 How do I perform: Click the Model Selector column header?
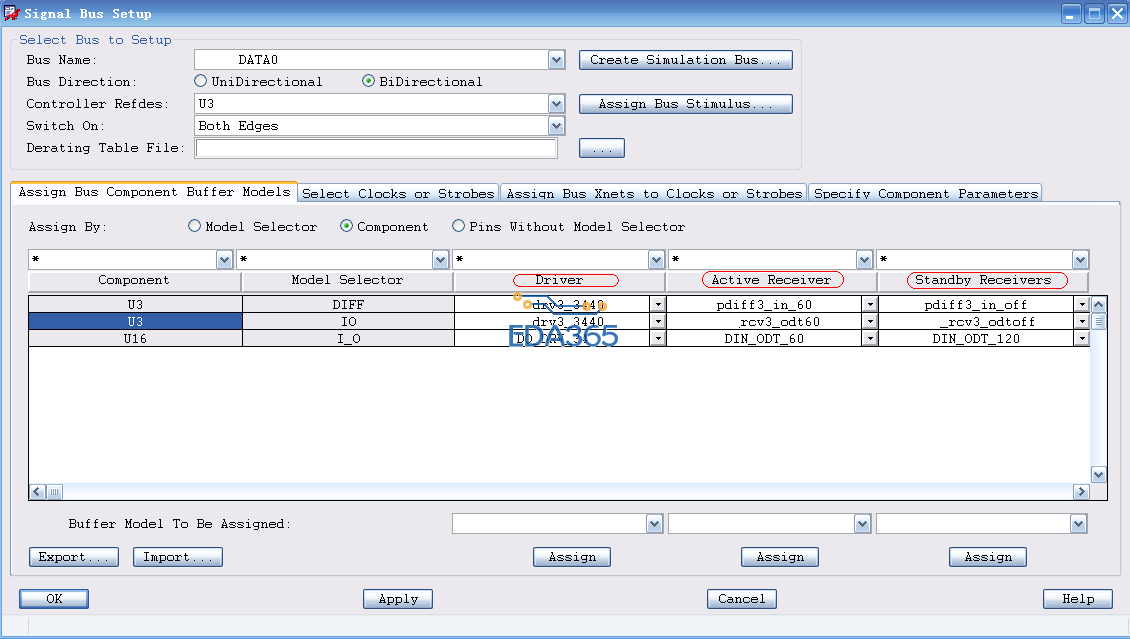pos(347,280)
